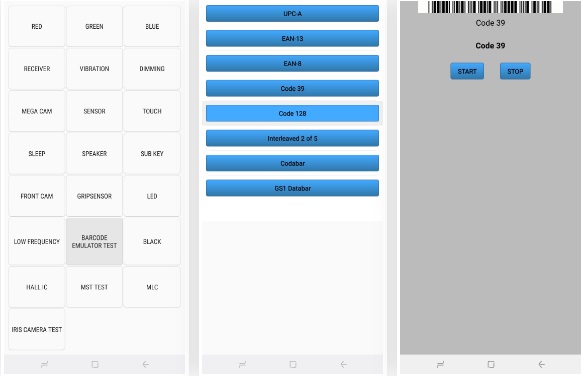Choose the UPC-A barcode option
The width and height of the screenshot is (582, 376).
pyautogui.click(x=292, y=13)
